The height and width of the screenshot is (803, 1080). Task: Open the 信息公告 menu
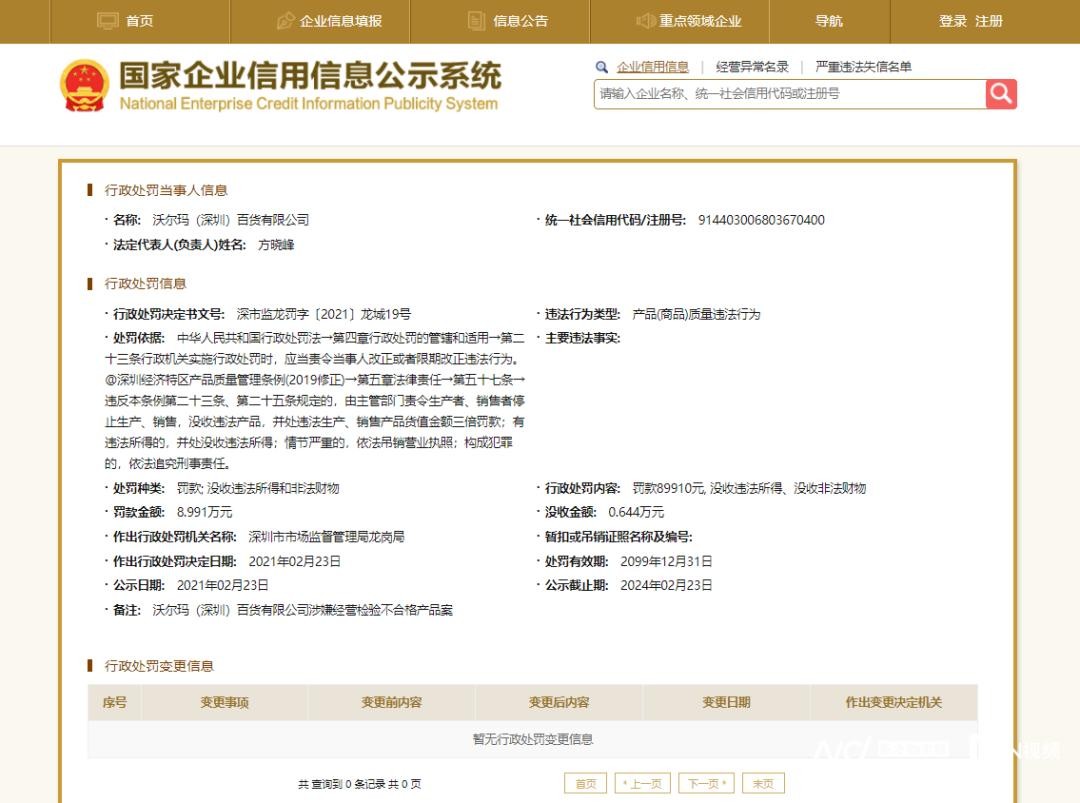520,21
